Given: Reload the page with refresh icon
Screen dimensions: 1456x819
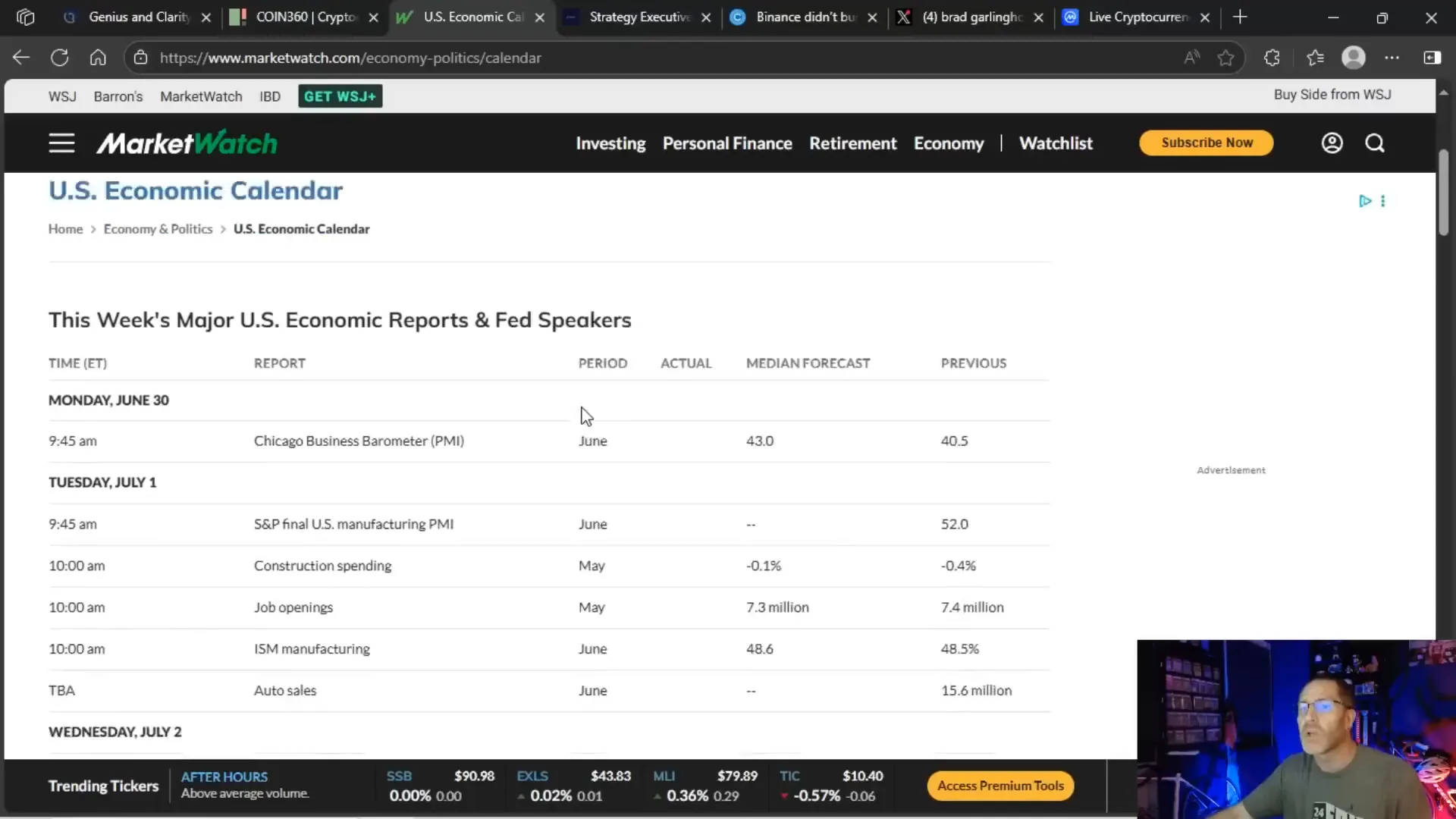Looking at the screenshot, I should (x=59, y=58).
